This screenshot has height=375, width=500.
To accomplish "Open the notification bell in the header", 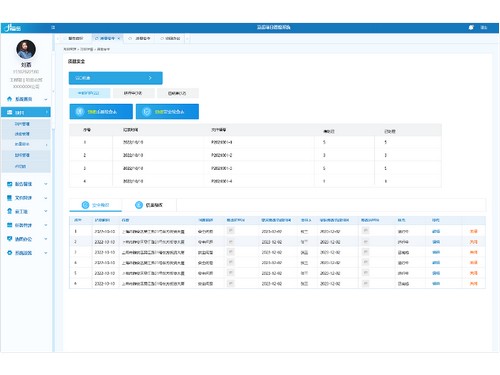I will (x=471, y=27).
